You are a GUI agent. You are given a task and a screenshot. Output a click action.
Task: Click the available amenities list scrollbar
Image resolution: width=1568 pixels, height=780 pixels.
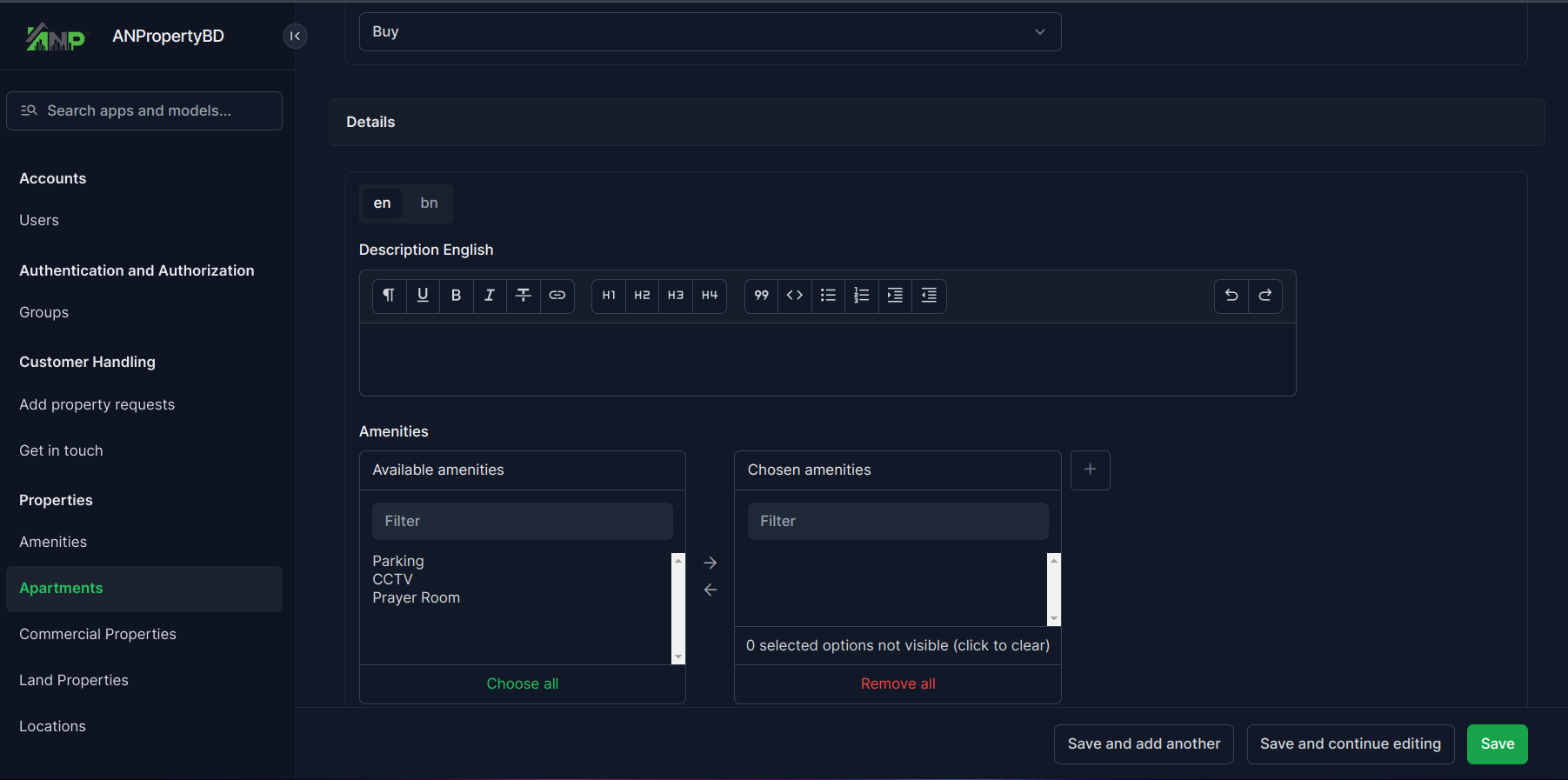tap(678, 609)
